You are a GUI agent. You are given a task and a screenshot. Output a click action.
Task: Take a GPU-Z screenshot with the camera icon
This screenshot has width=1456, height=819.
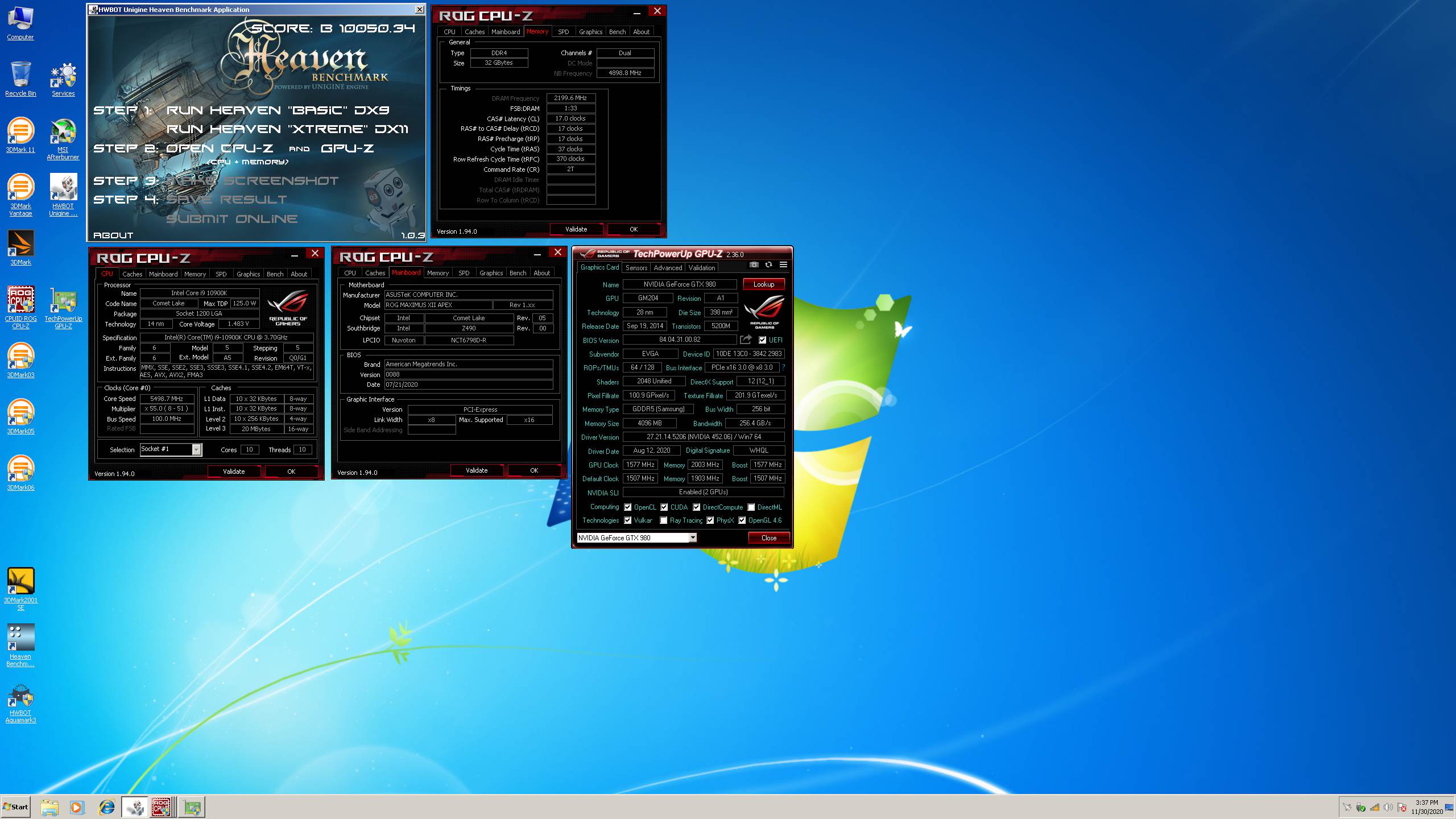754,265
